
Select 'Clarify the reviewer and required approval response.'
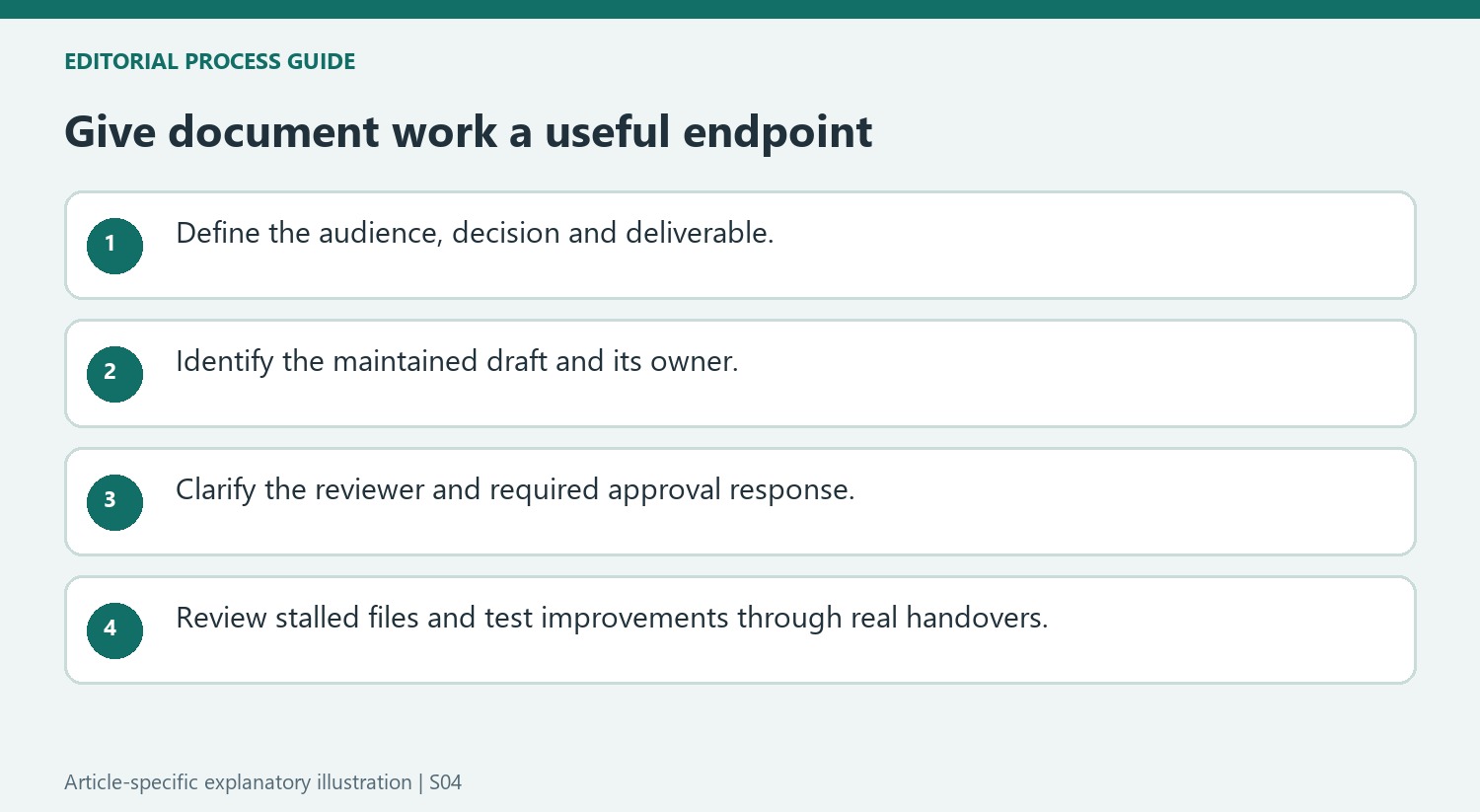pyautogui.click(x=515, y=490)
